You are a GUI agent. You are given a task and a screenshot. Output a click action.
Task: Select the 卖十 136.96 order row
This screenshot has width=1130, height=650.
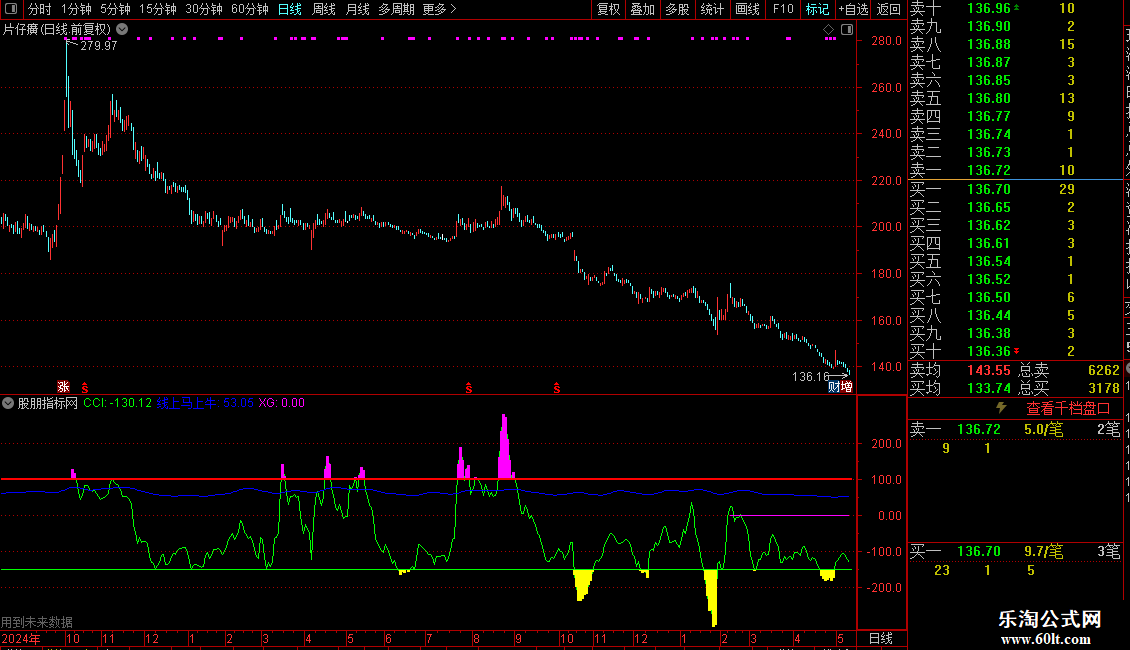(x=1015, y=8)
